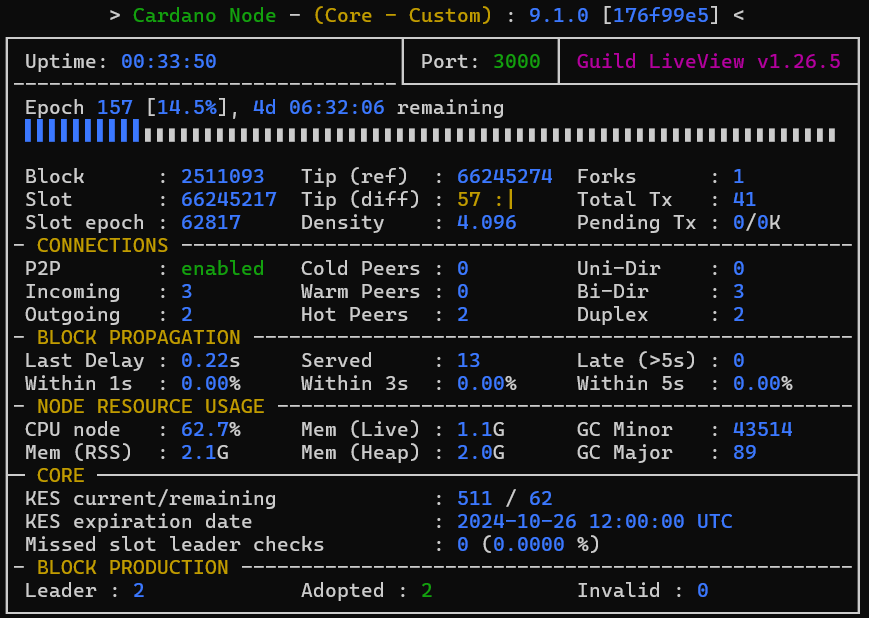Click the epoch progress bar
The width and height of the screenshot is (869, 618).
coord(430,131)
